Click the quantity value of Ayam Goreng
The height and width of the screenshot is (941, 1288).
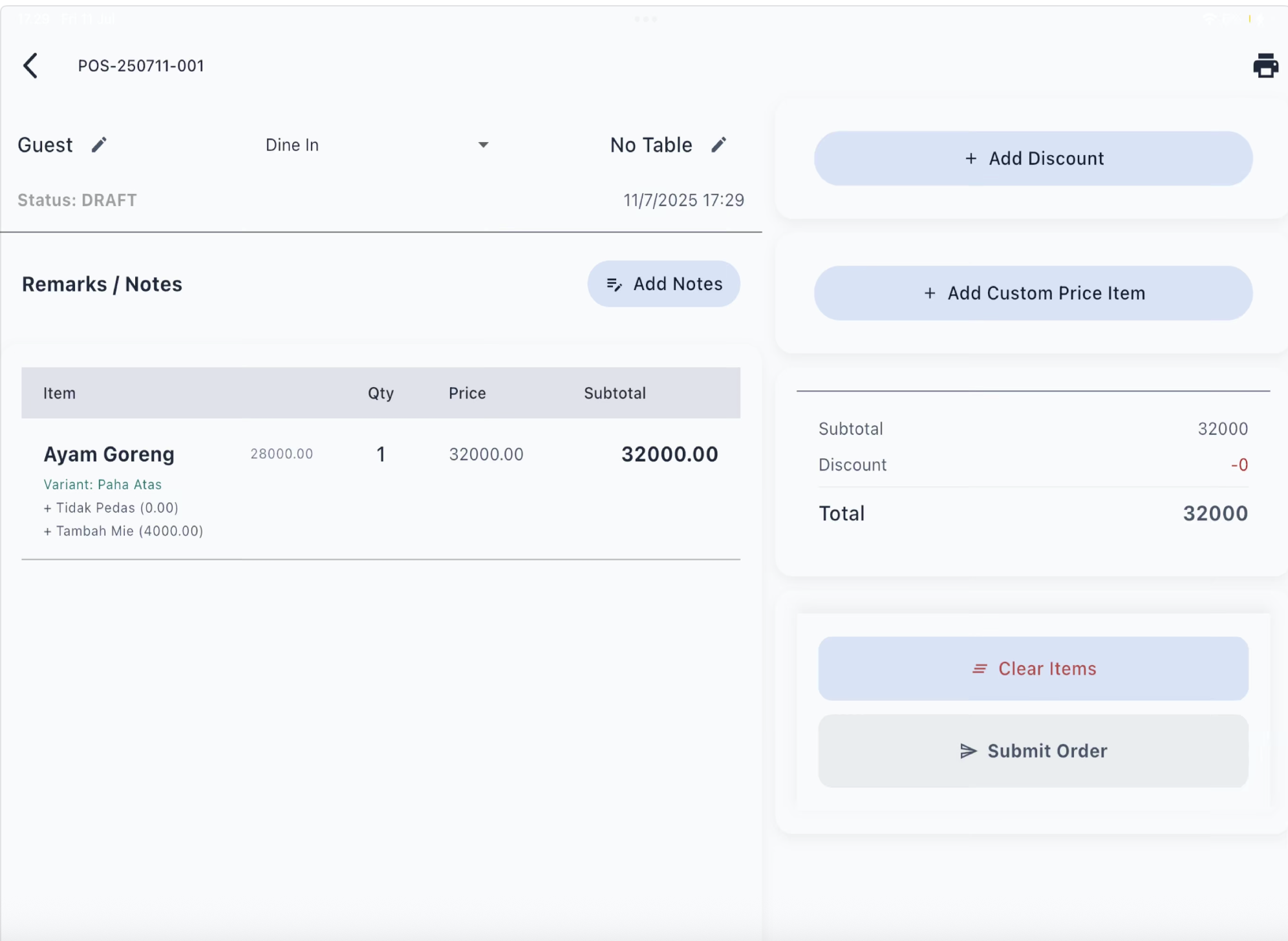pyautogui.click(x=381, y=454)
